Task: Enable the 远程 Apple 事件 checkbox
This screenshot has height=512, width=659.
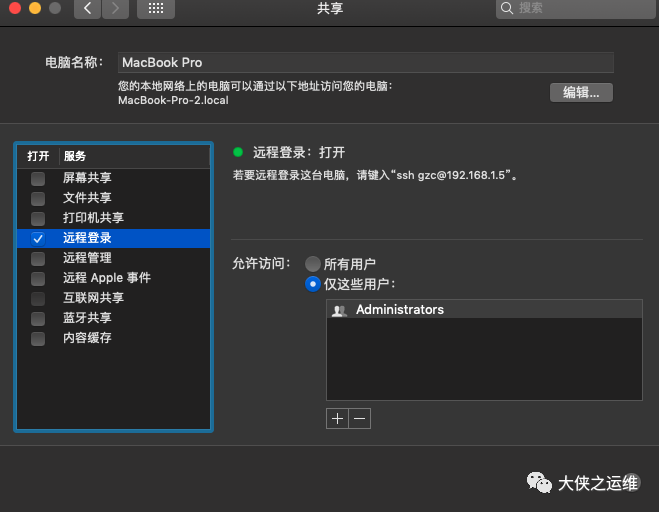Action: tap(38, 278)
